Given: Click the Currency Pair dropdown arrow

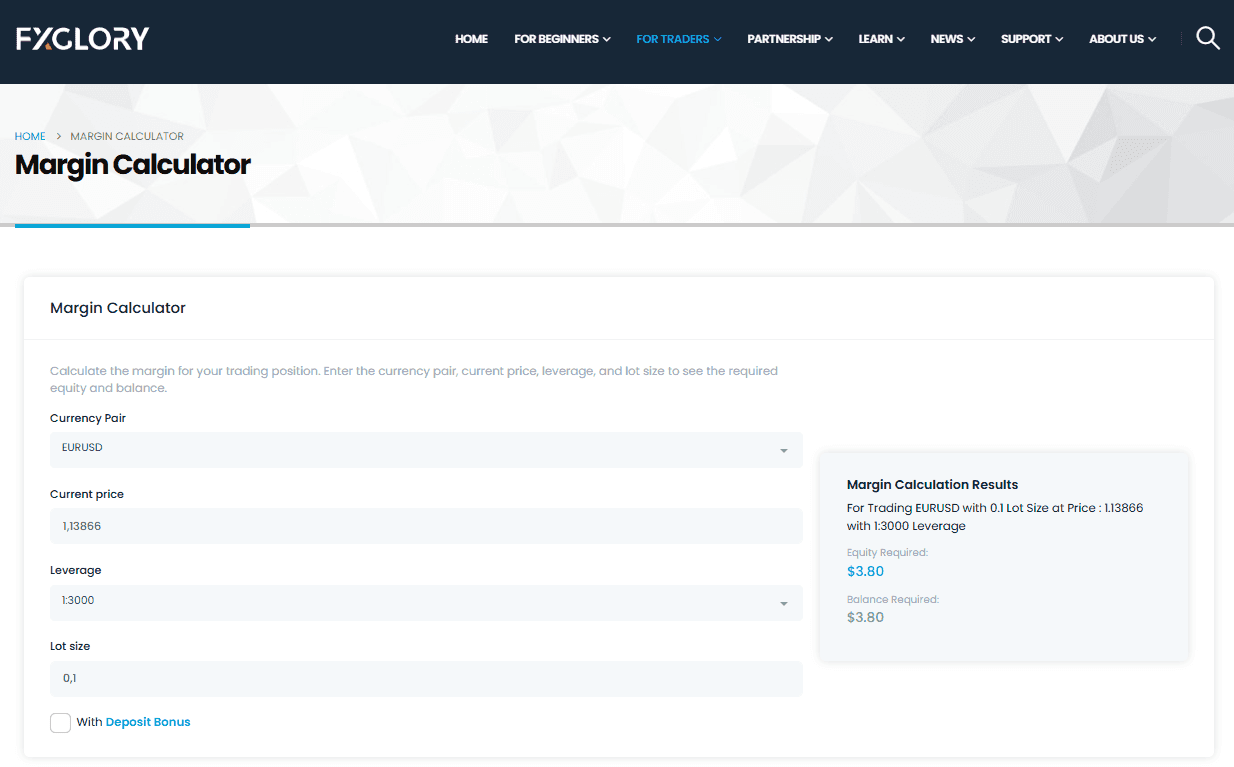Looking at the screenshot, I should tap(784, 451).
